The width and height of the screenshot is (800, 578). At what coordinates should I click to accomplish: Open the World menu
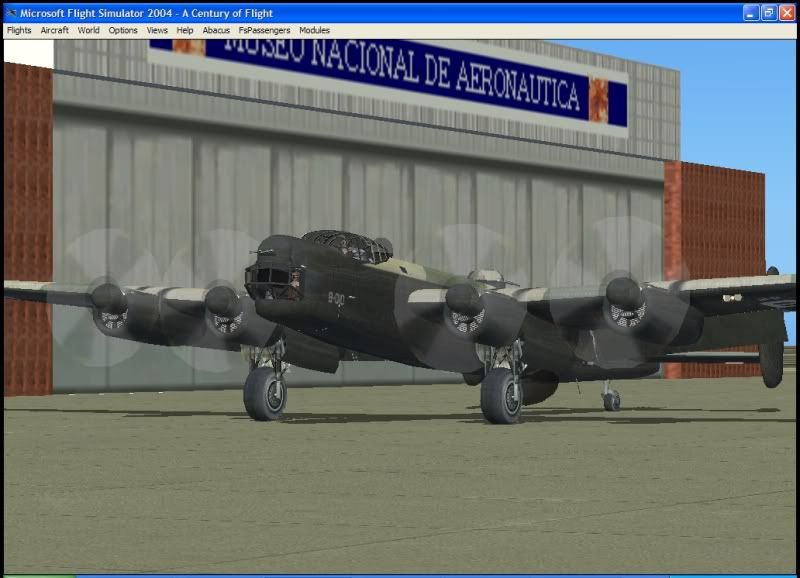tap(89, 31)
